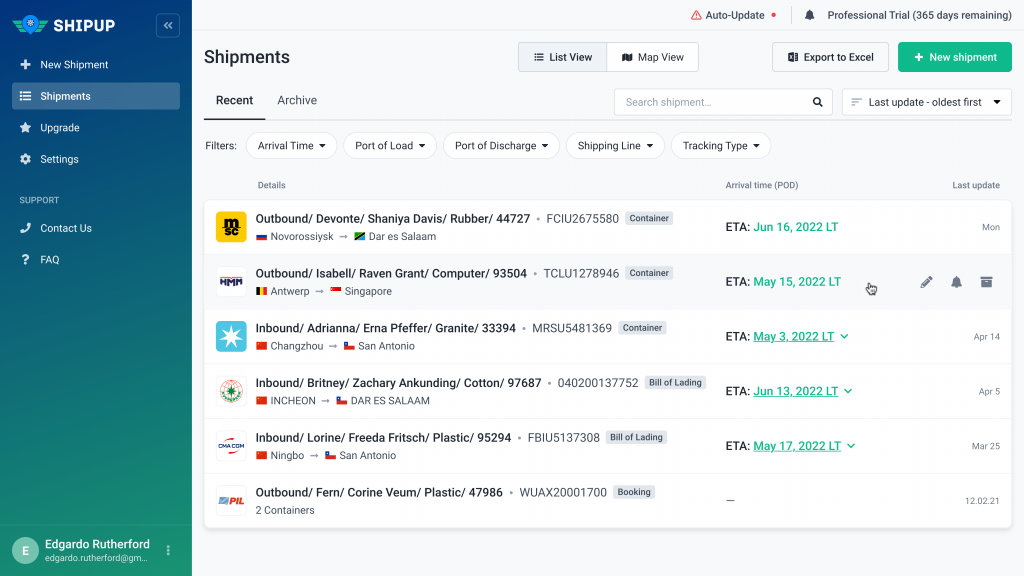Expand ETA options for the Granite shipment
1024x576 pixels.
point(846,336)
